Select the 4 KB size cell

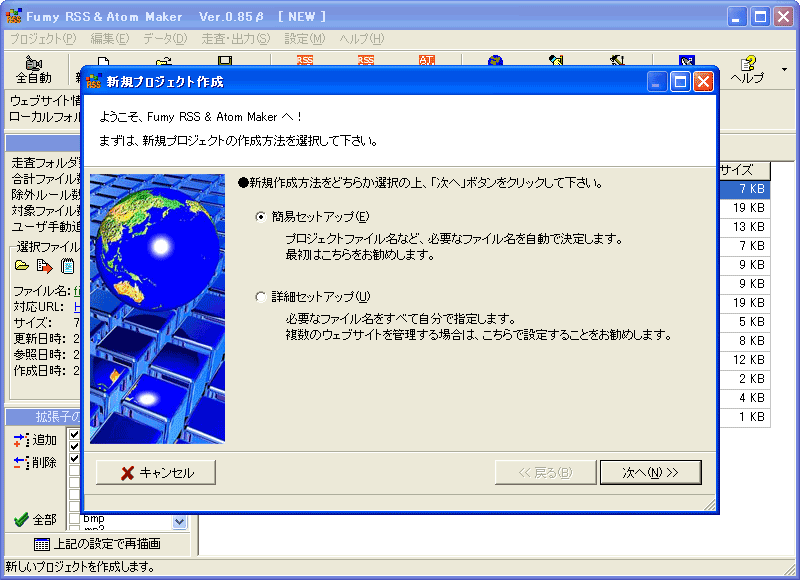pyautogui.click(x=744, y=398)
